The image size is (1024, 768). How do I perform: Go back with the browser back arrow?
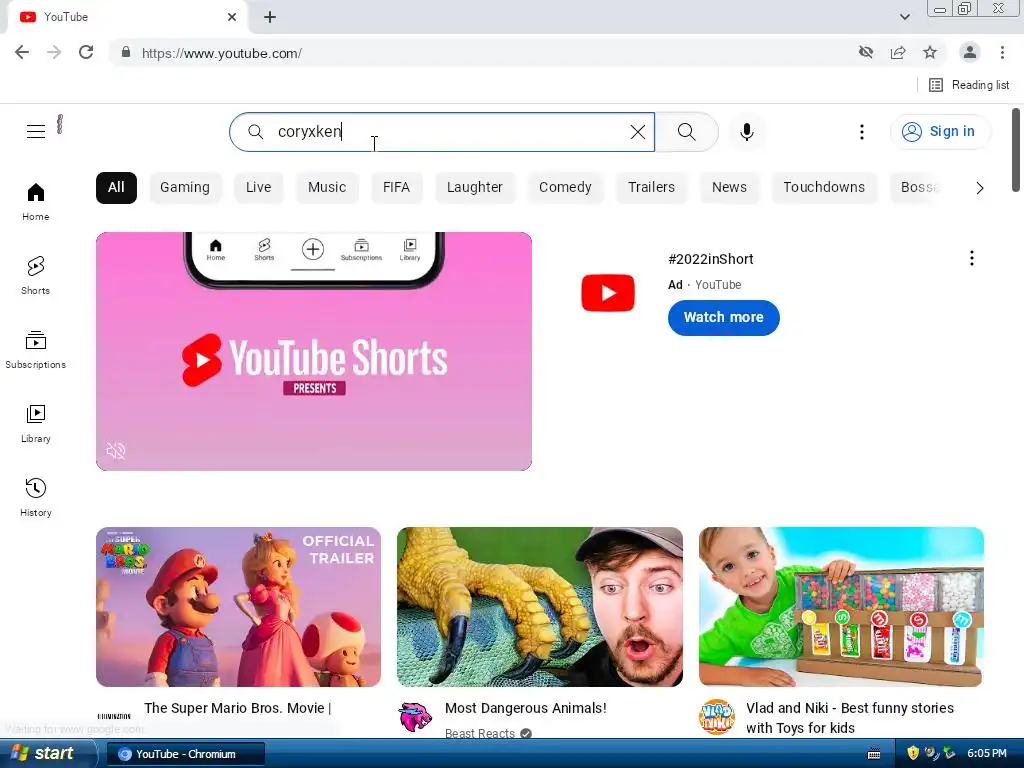click(x=22, y=52)
